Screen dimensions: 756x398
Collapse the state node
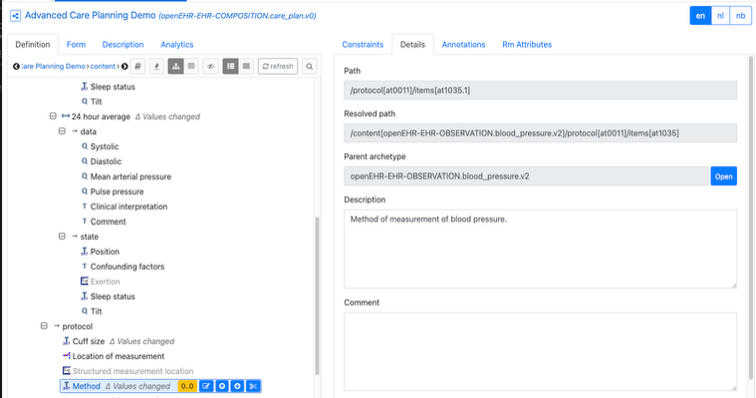62,236
